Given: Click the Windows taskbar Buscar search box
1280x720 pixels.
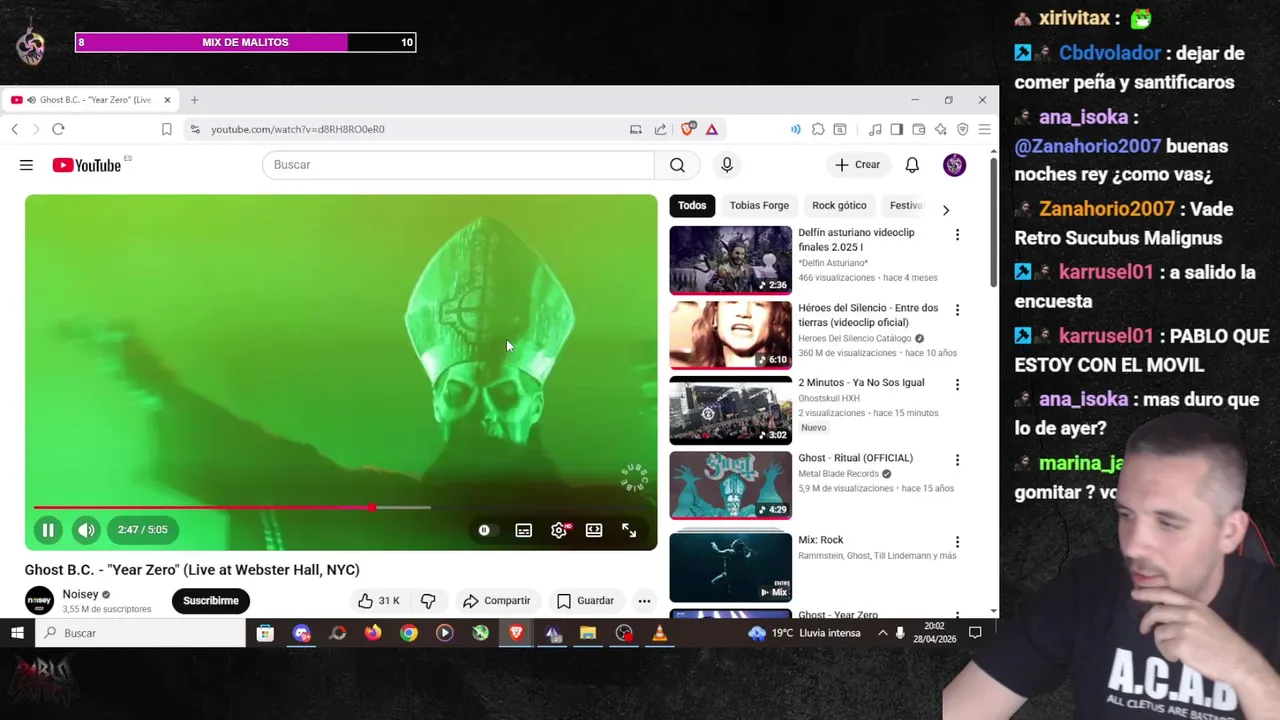Looking at the screenshot, I should 141,633.
